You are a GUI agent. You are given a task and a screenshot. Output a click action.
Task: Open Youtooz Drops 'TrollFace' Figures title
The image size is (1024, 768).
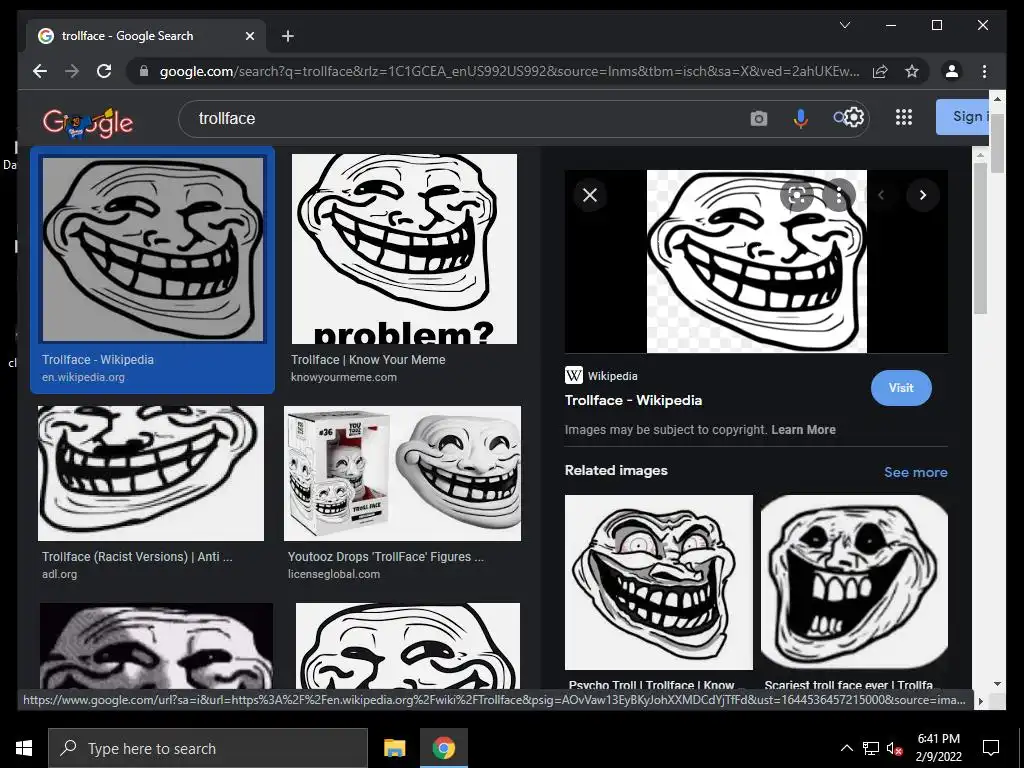point(386,557)
